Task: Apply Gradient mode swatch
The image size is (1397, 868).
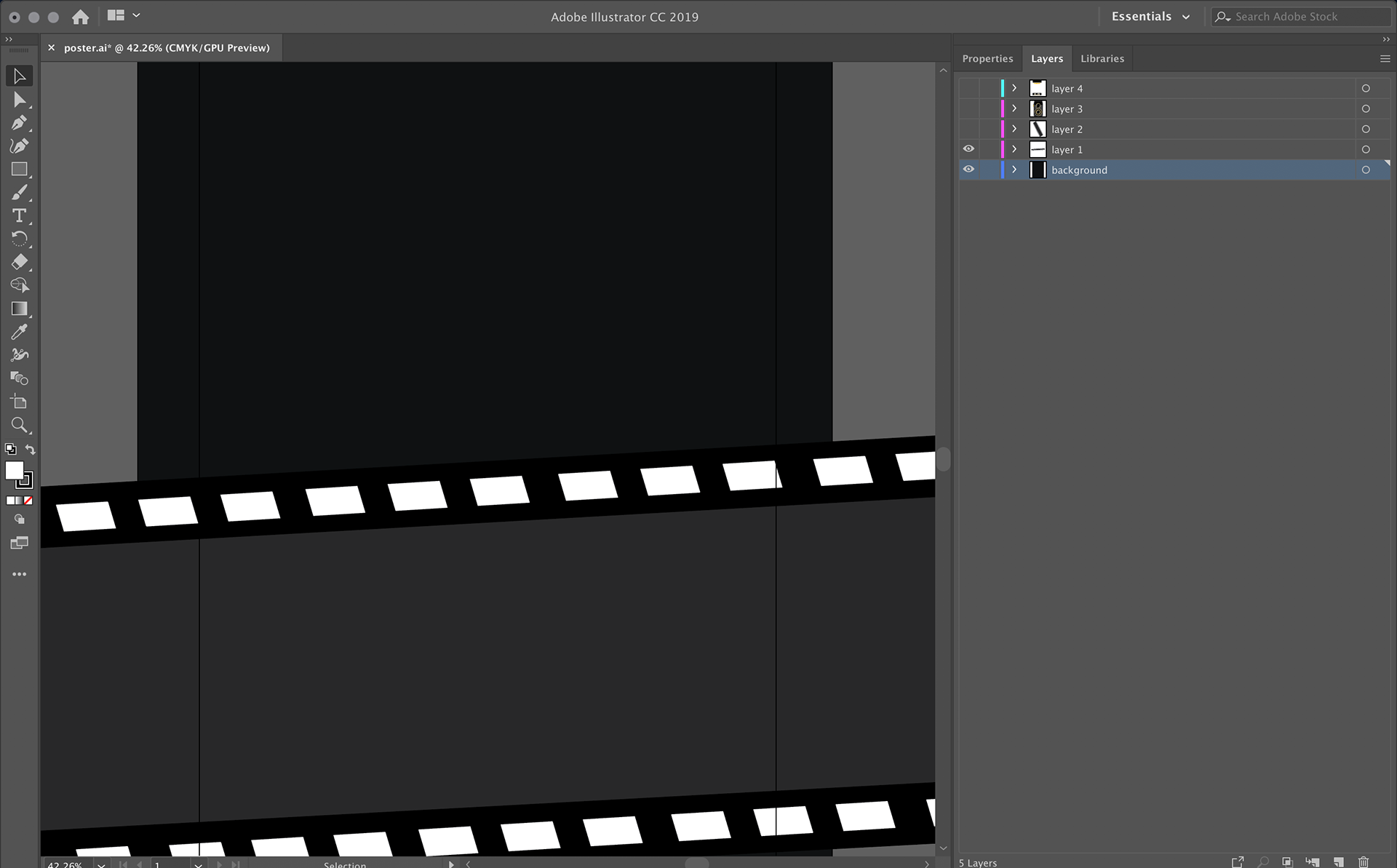Action: [x=20, y=501]
